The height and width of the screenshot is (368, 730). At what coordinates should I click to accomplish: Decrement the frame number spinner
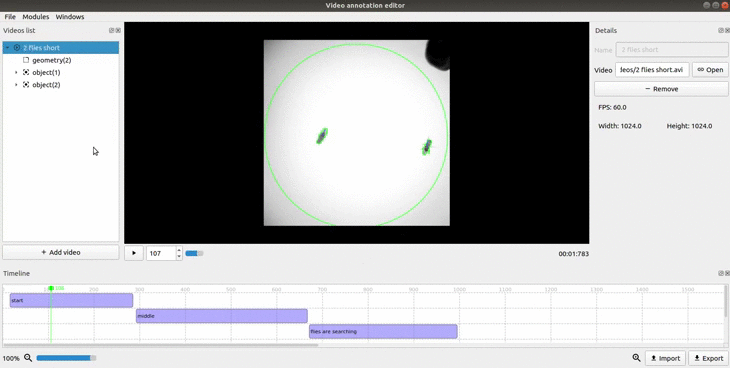pos(179,256)
